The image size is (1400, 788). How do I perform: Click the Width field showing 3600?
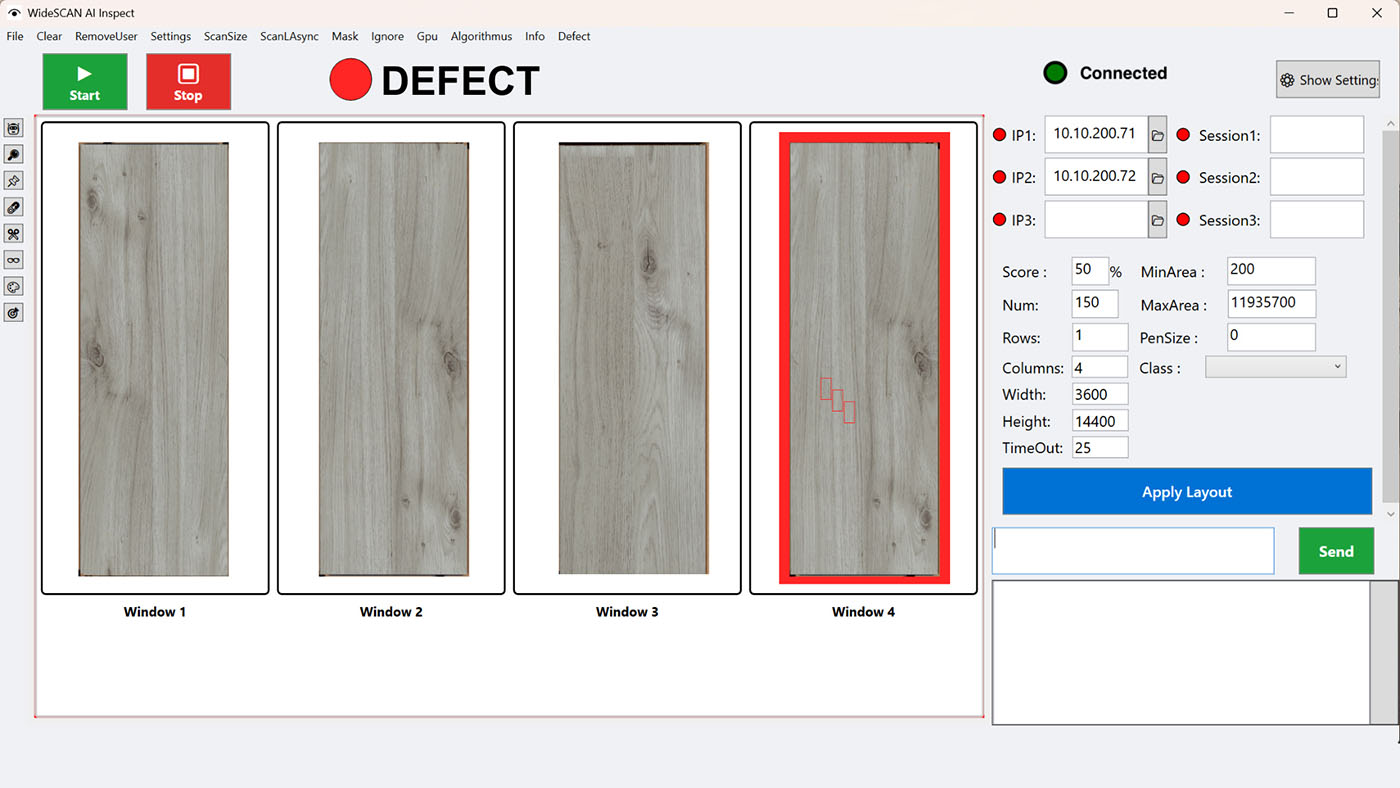click(x=1100, y=394)
